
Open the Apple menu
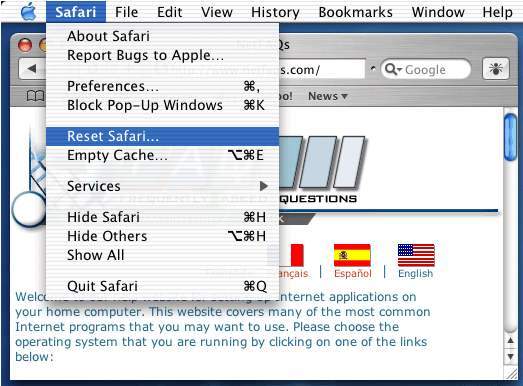pos(28,12)
